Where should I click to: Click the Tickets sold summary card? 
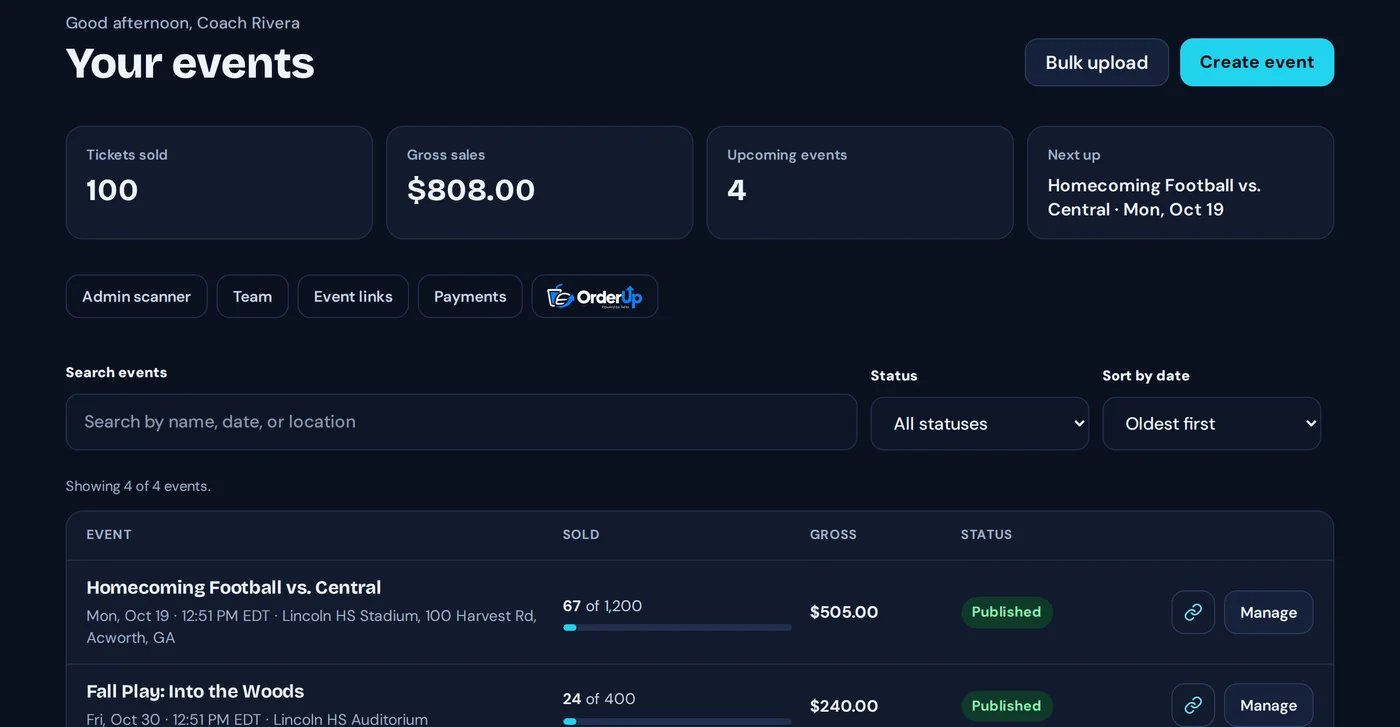pos(219,182)
